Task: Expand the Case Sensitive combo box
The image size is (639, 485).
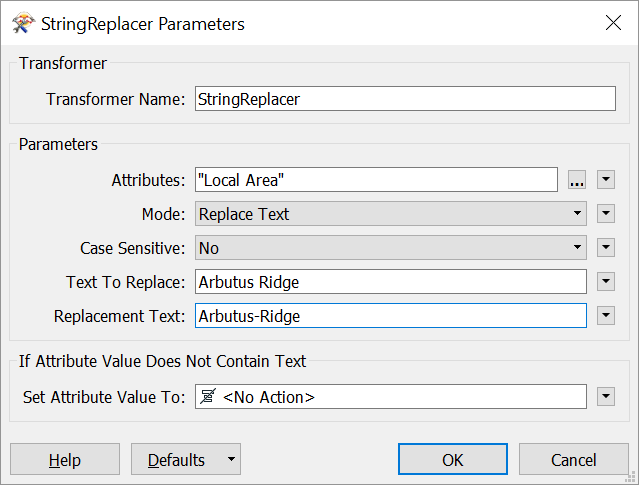Action: (x=391, y=247)
